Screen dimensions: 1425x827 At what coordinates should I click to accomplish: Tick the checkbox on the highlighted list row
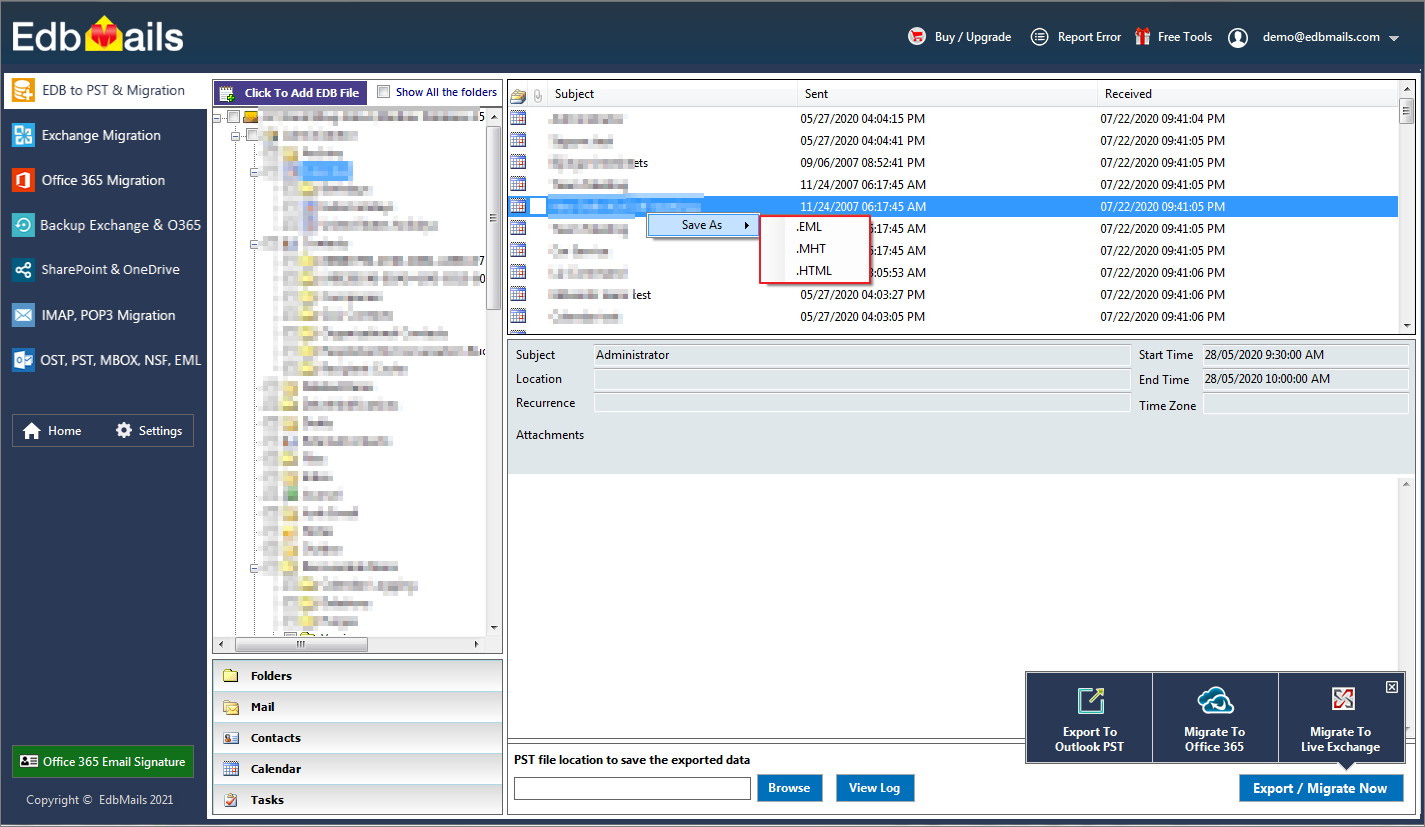click(x=538, y=207)
